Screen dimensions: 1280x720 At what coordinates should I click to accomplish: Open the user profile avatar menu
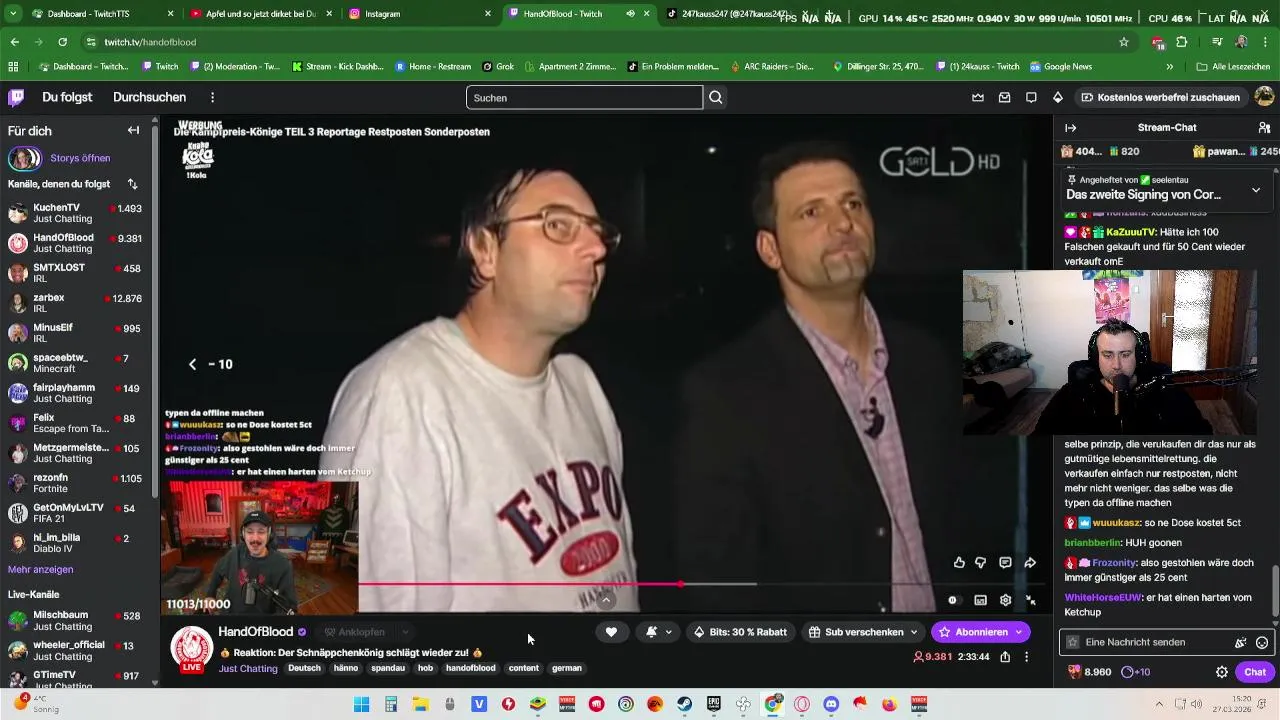coord(1264,97)
